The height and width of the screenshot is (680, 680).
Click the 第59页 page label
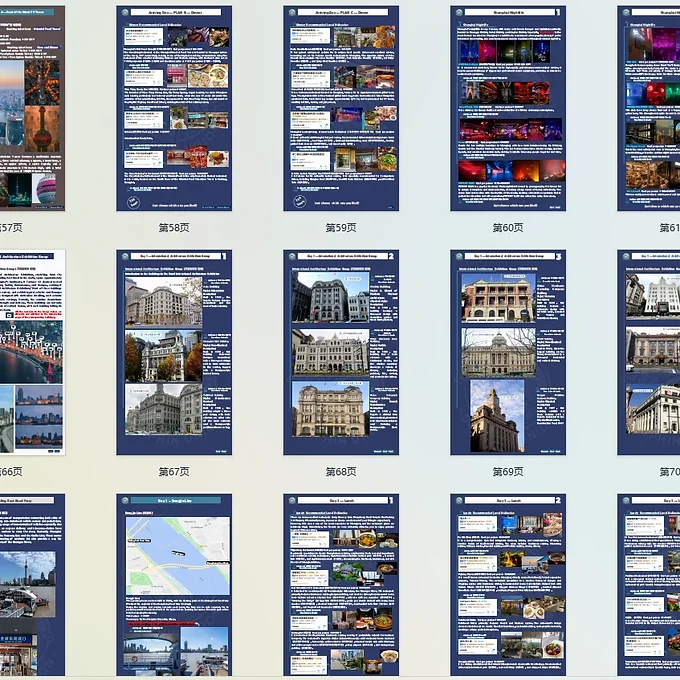coord(341,228)
